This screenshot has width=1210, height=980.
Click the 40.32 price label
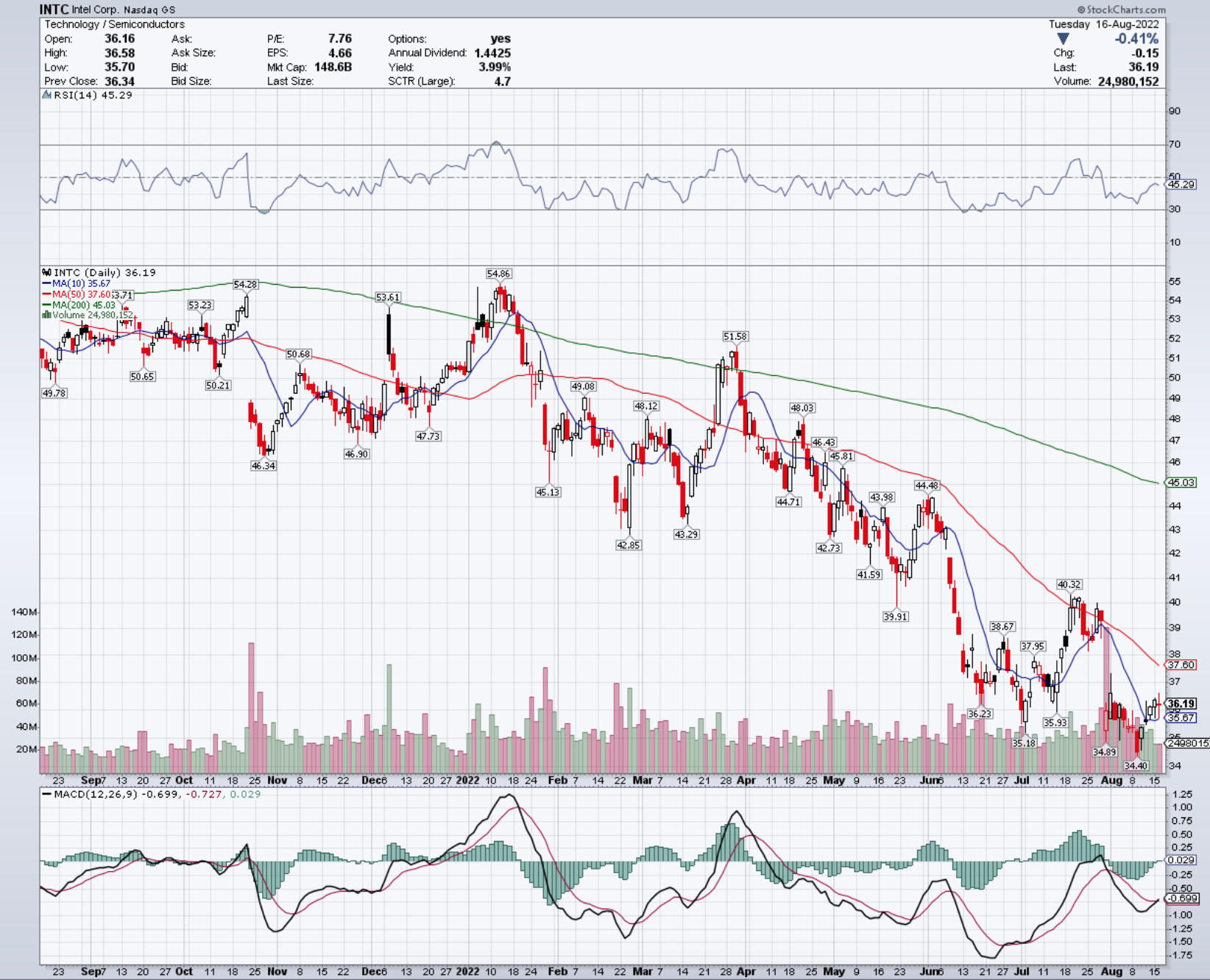tap(1069, 585)
